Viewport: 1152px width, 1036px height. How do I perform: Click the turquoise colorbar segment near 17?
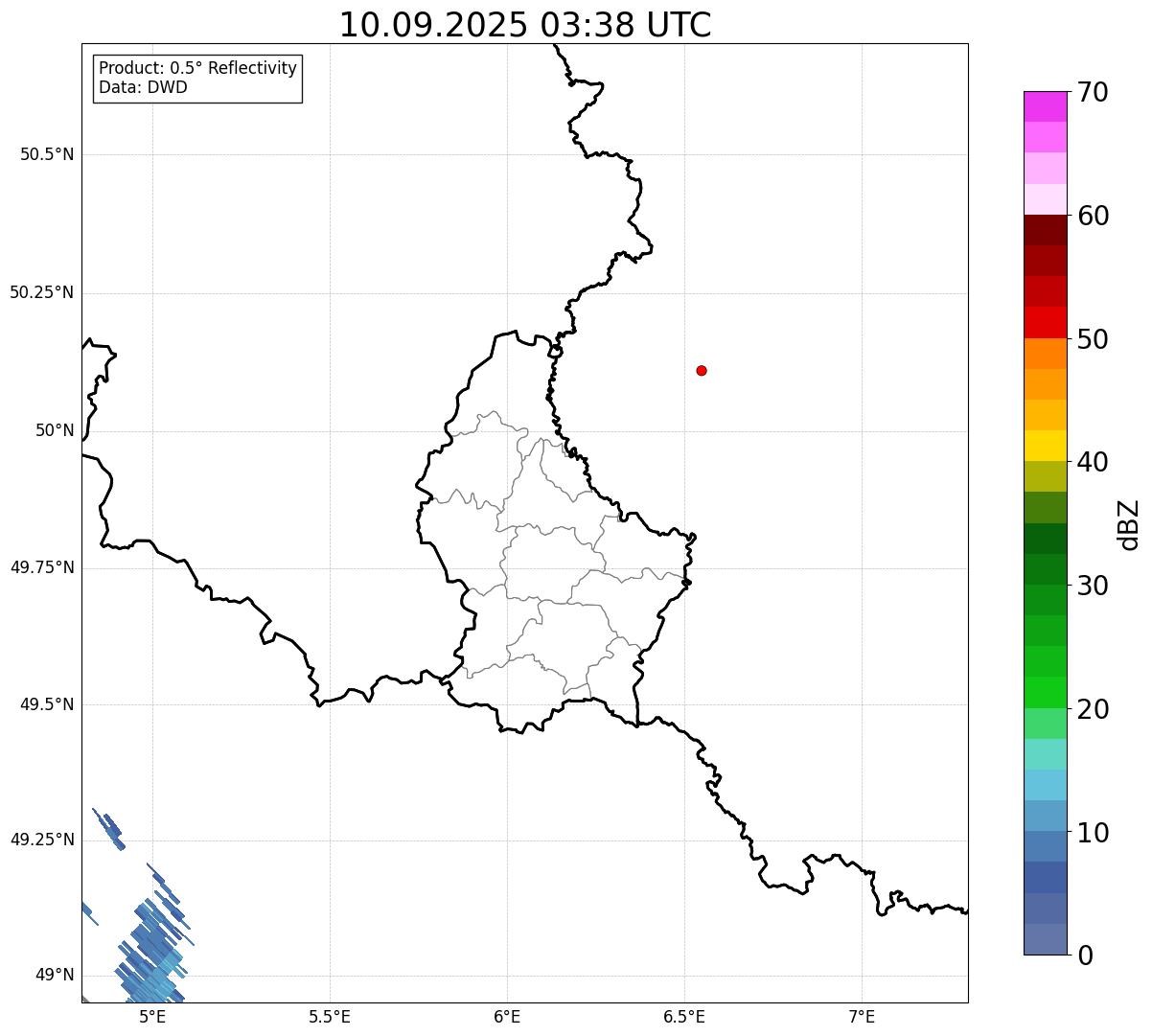[x=1045, y=754]
